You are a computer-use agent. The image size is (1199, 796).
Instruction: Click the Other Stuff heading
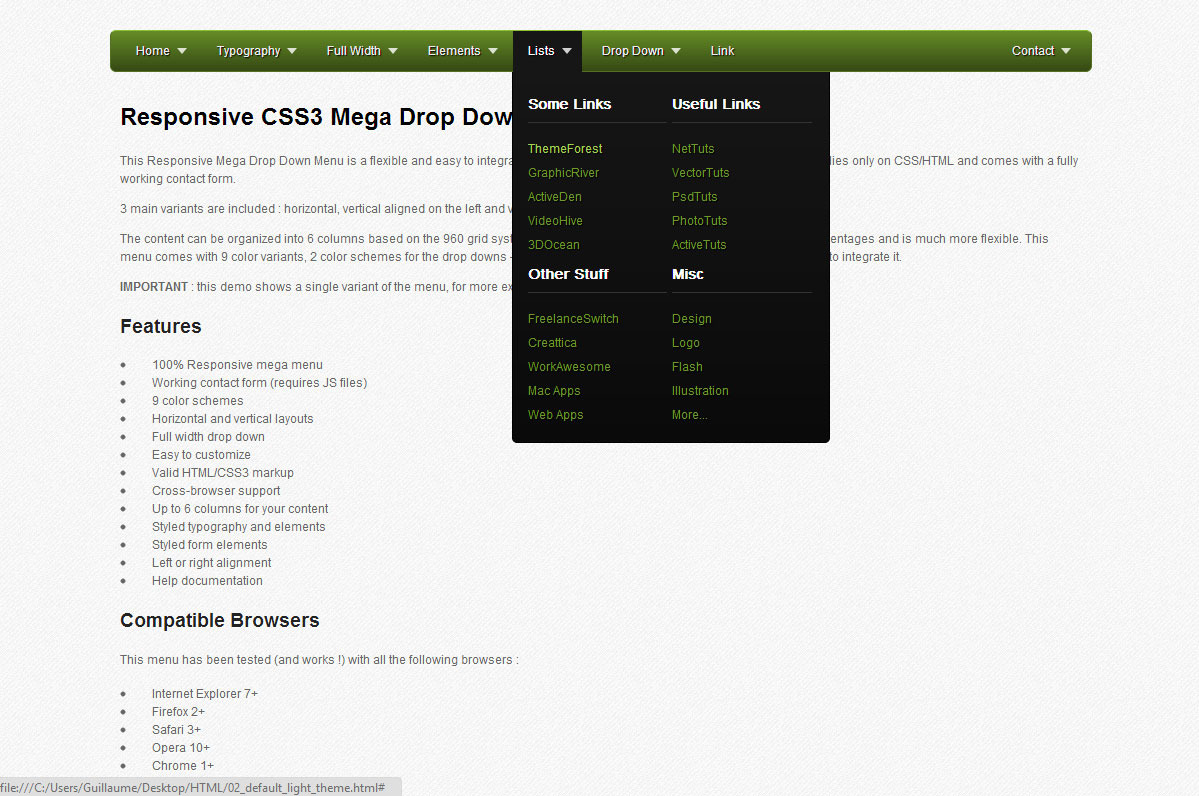568,274
